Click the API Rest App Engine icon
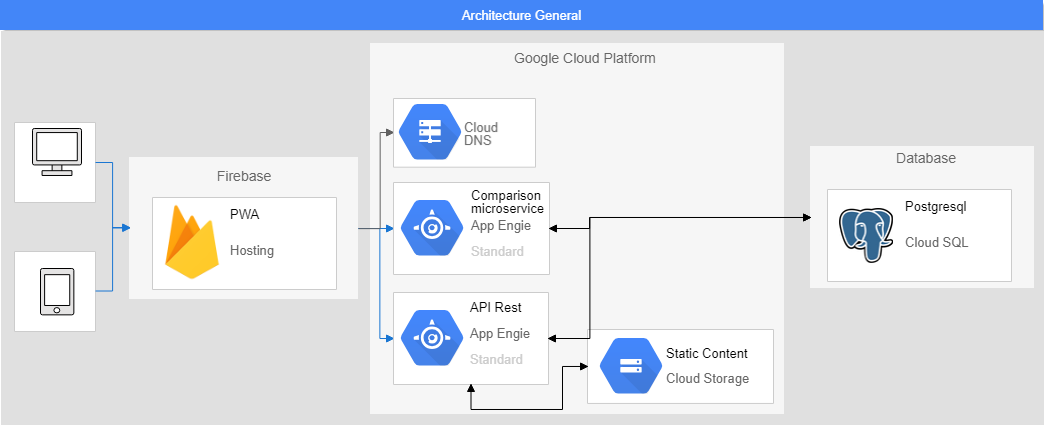1044x425 pixels. point(431,338)
